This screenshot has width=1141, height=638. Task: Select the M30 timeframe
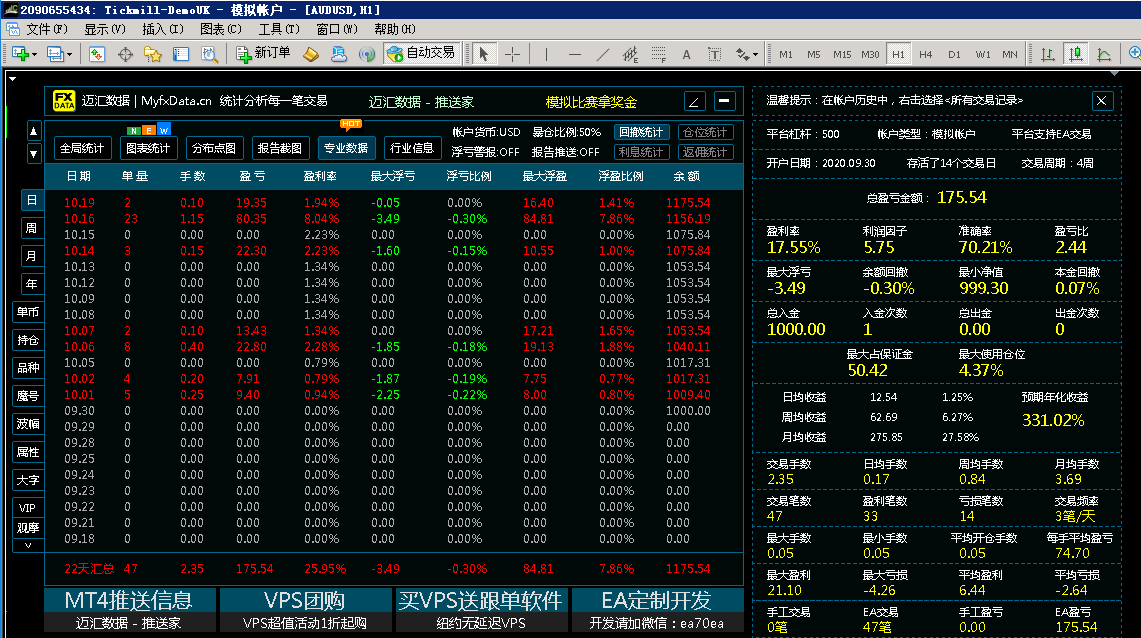click(870, 55)
